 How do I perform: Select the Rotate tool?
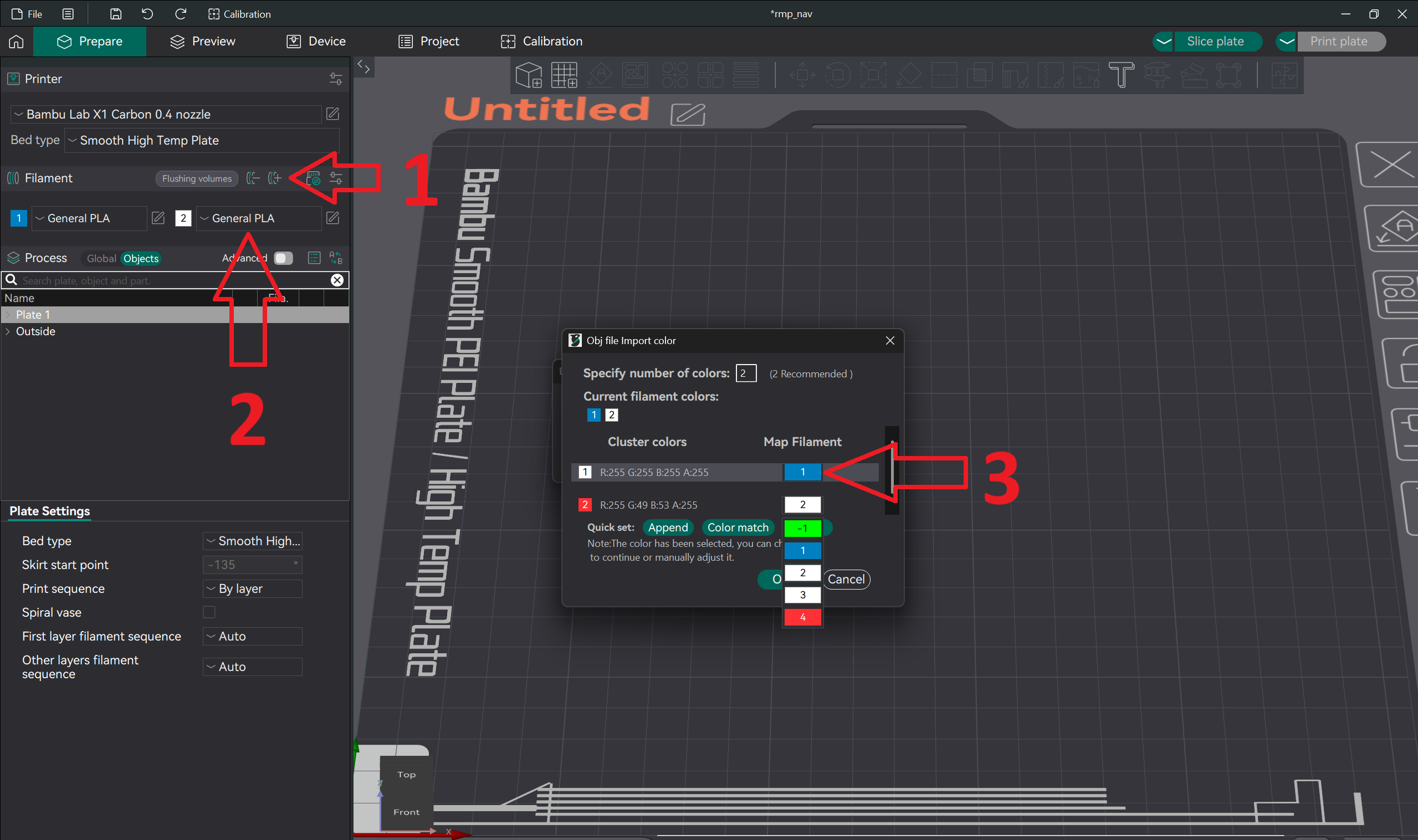(838, 75)
